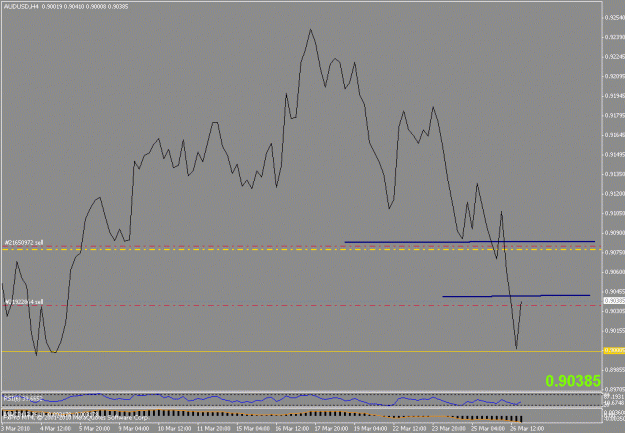Screen dimensions: 625x433
Task: Click the '15 Mar 04:00' time label
Action: (253, 429)
